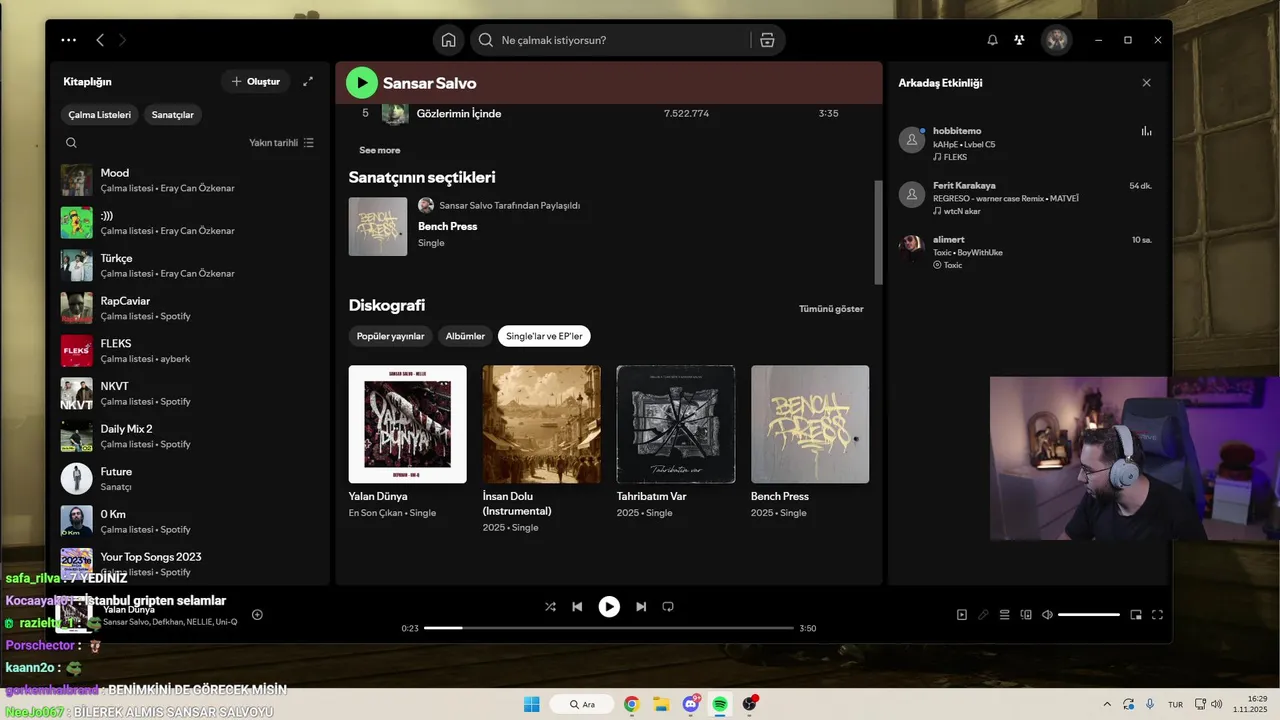The image size is (1280, 720).
Task: Toggle Friend Activity icon in top bar
Action: pyautogui.click(x=1019, y=40)
